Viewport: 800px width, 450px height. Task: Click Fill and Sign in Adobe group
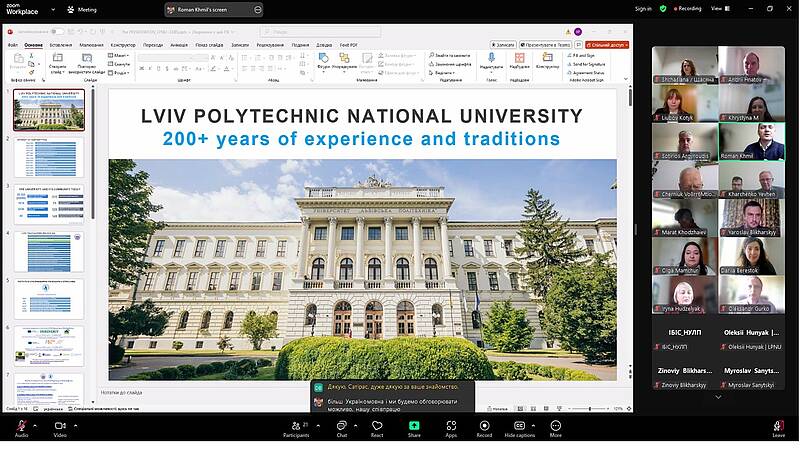tap(581, 55)
